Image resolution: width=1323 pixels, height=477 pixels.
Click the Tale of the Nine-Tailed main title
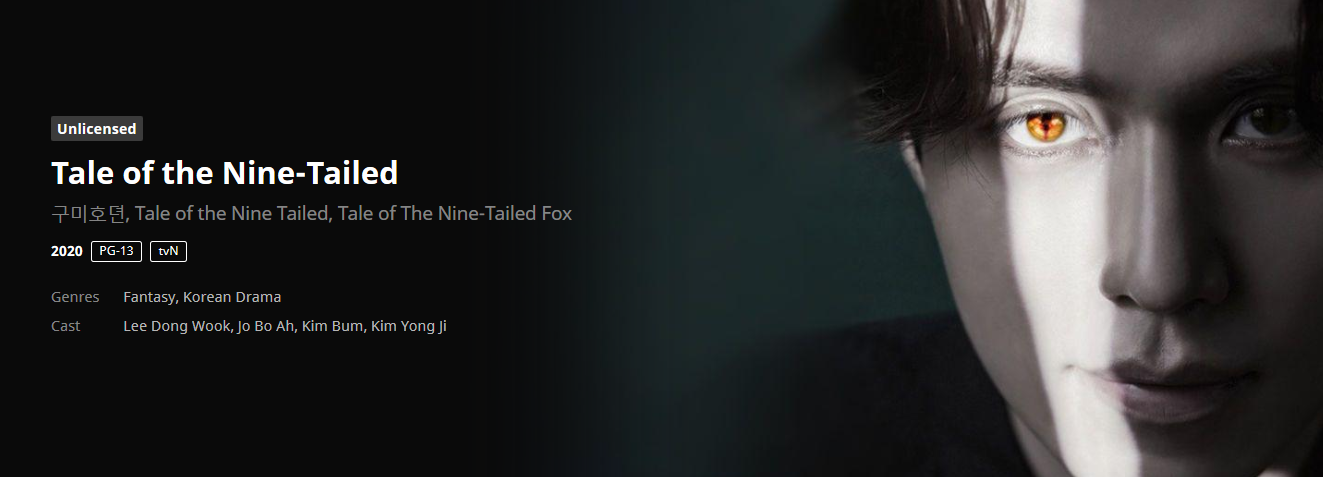[225, 173]
